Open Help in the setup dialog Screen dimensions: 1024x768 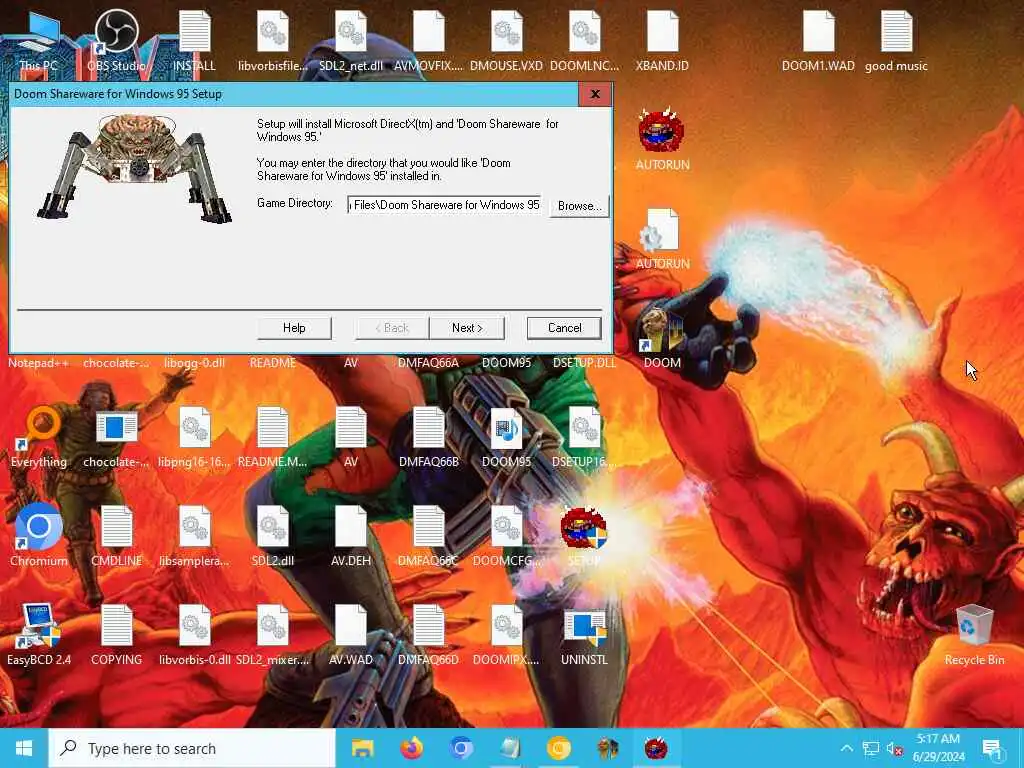[294, 328]
